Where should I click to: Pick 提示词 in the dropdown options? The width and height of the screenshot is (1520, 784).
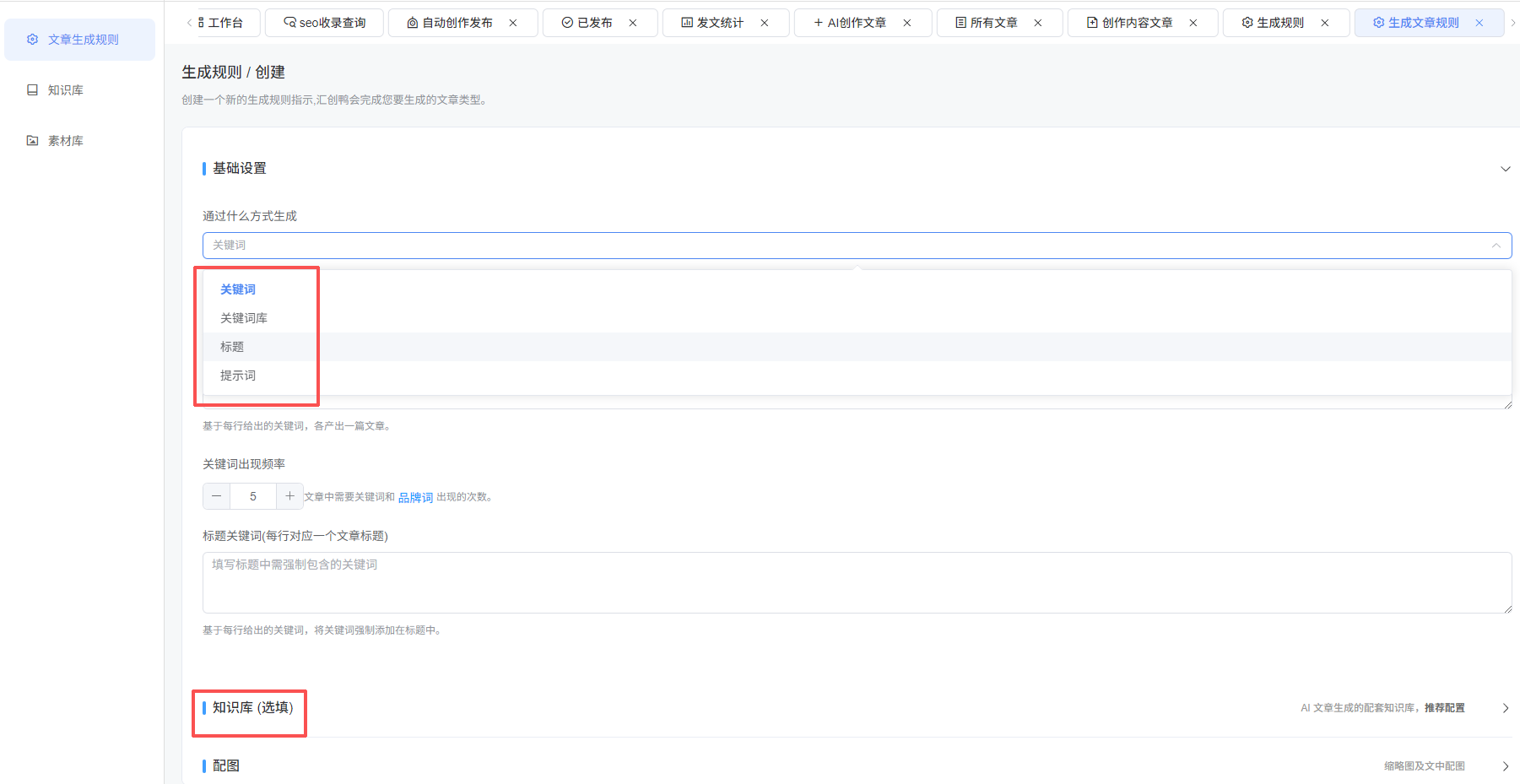coord(238,376)
